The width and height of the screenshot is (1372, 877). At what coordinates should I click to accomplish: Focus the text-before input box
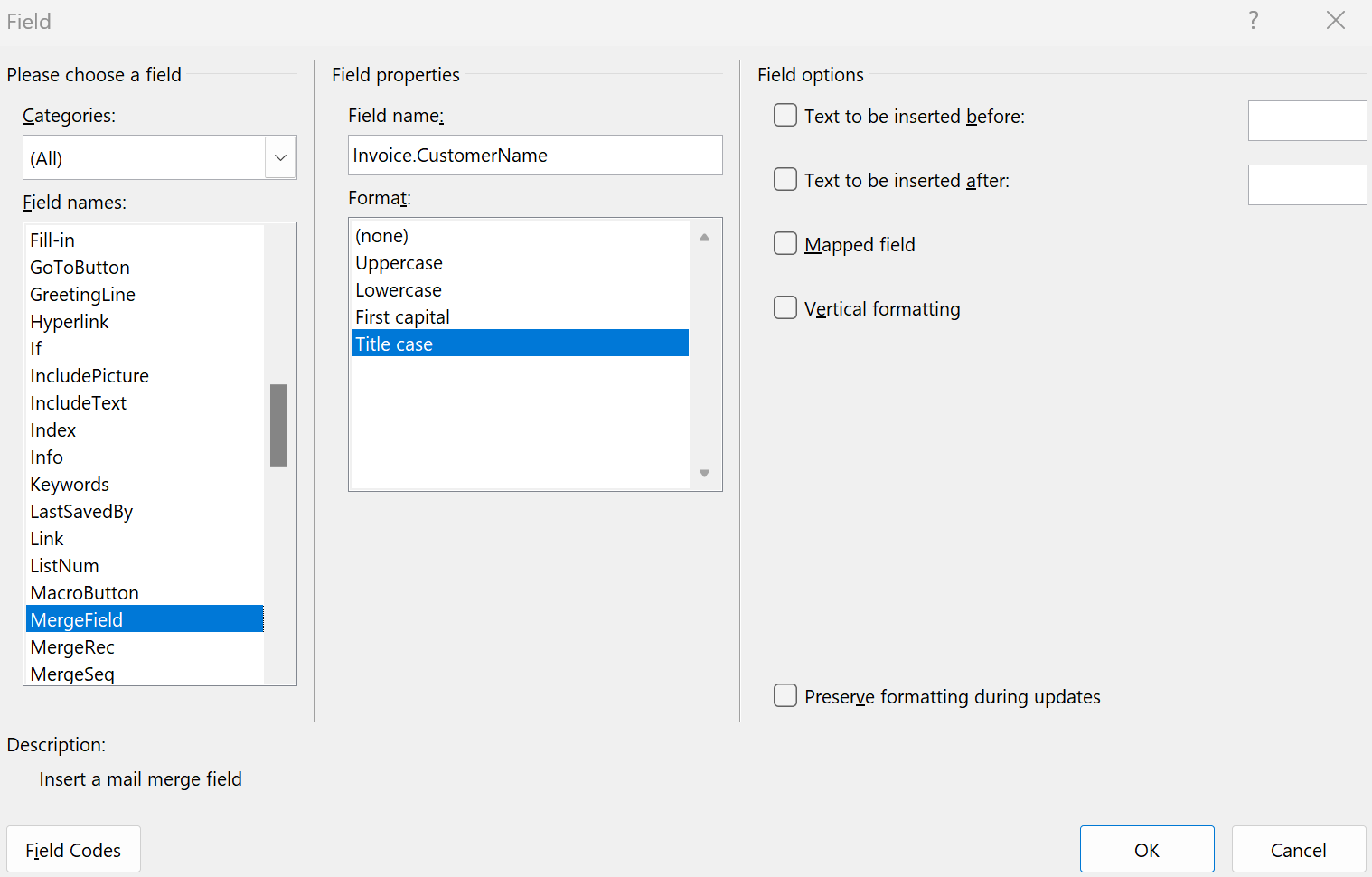pos(1307,121)
